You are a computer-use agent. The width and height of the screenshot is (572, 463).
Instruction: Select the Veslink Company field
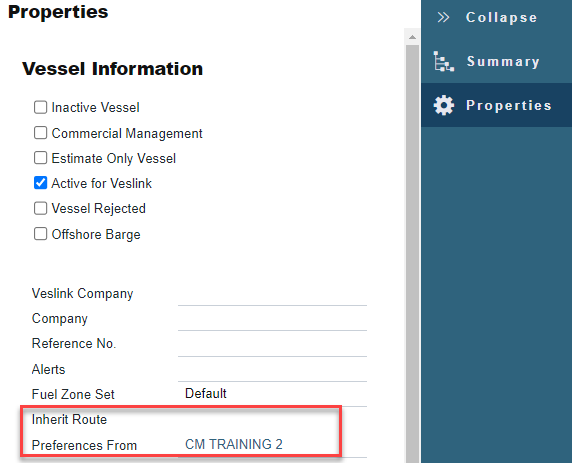click(272, 294)
